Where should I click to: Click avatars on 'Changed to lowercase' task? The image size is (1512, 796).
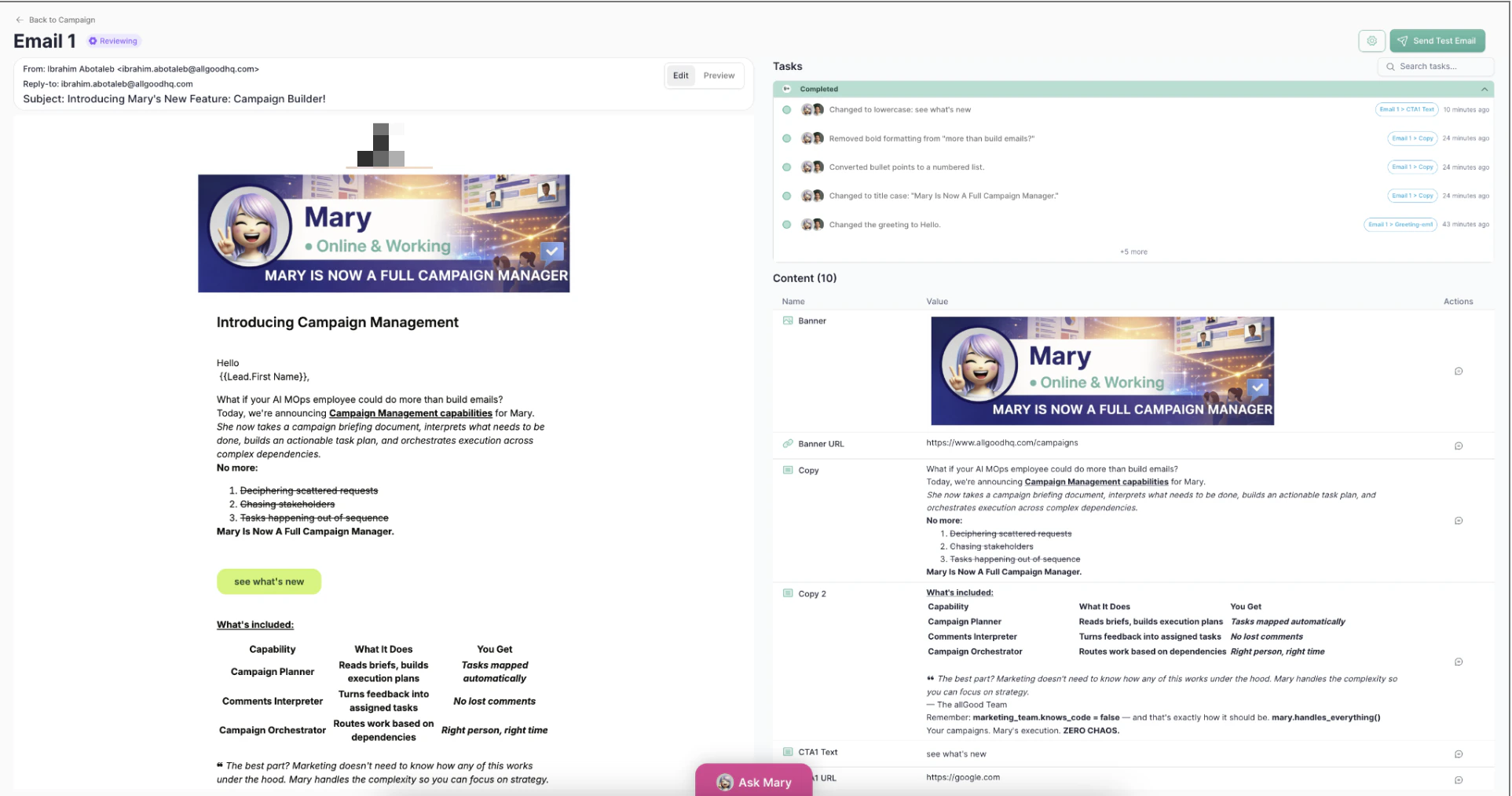coord(812,109)
